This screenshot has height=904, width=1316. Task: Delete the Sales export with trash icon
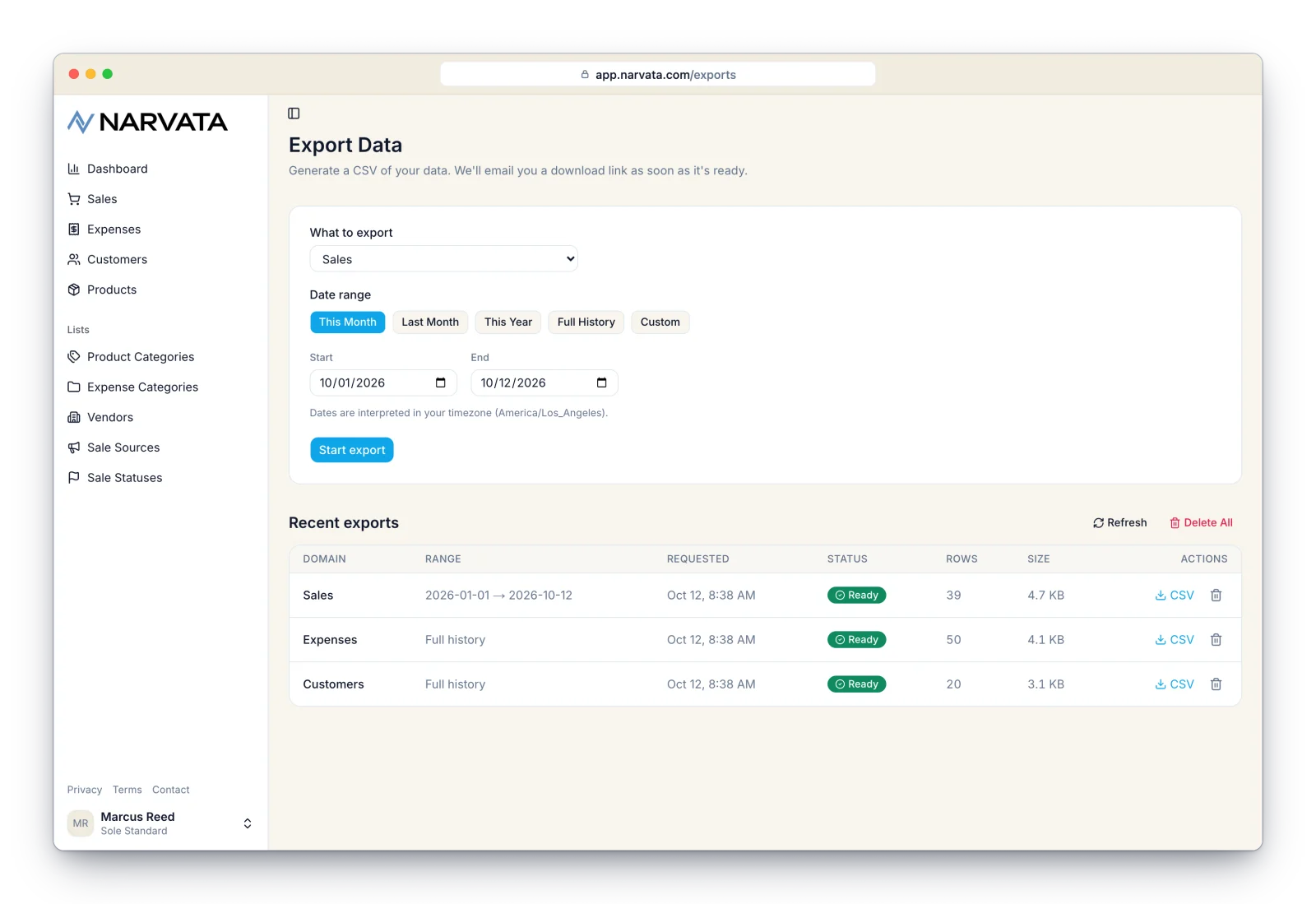coord(1216,596)
